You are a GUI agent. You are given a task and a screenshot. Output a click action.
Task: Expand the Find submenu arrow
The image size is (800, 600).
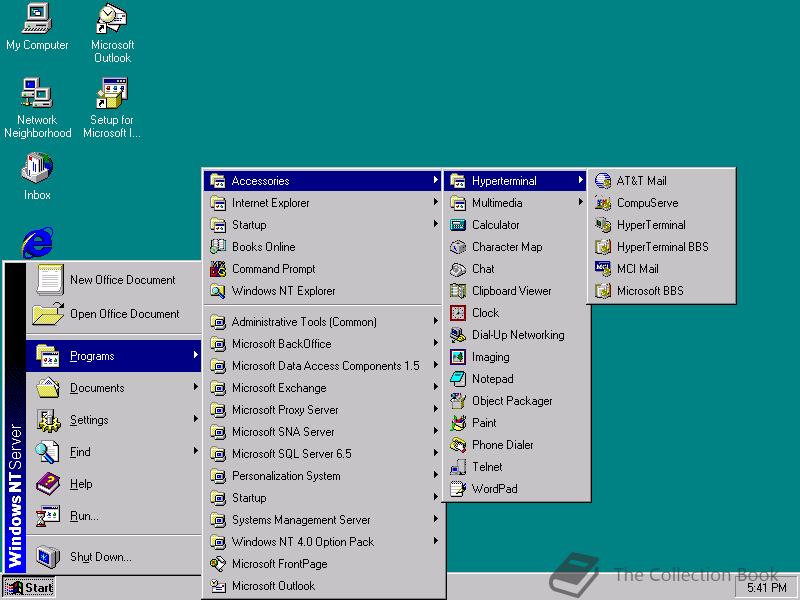coord(195,451)
